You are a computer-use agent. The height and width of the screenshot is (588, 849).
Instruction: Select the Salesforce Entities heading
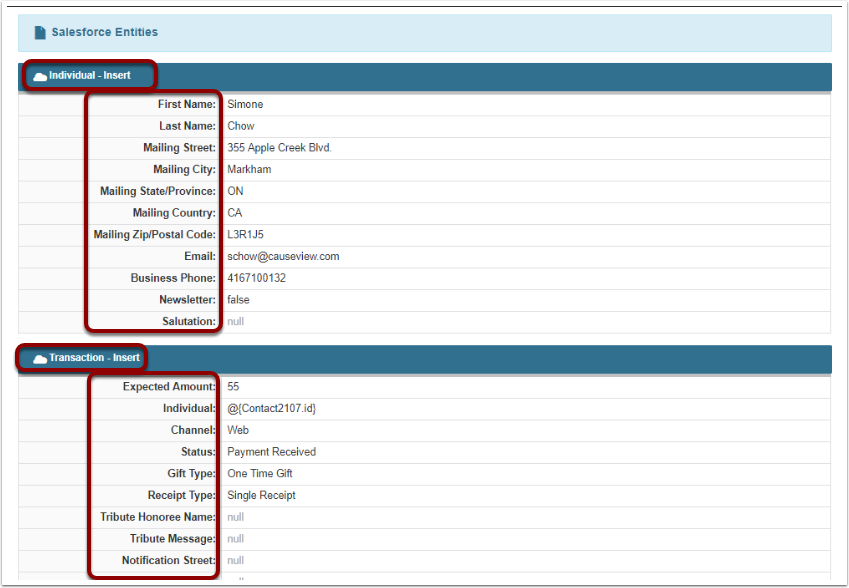click(105, 32)
